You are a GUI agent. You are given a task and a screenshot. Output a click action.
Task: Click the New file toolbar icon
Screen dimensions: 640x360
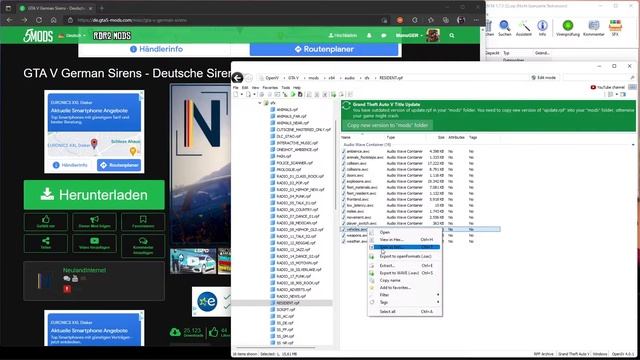click(236, 94)
